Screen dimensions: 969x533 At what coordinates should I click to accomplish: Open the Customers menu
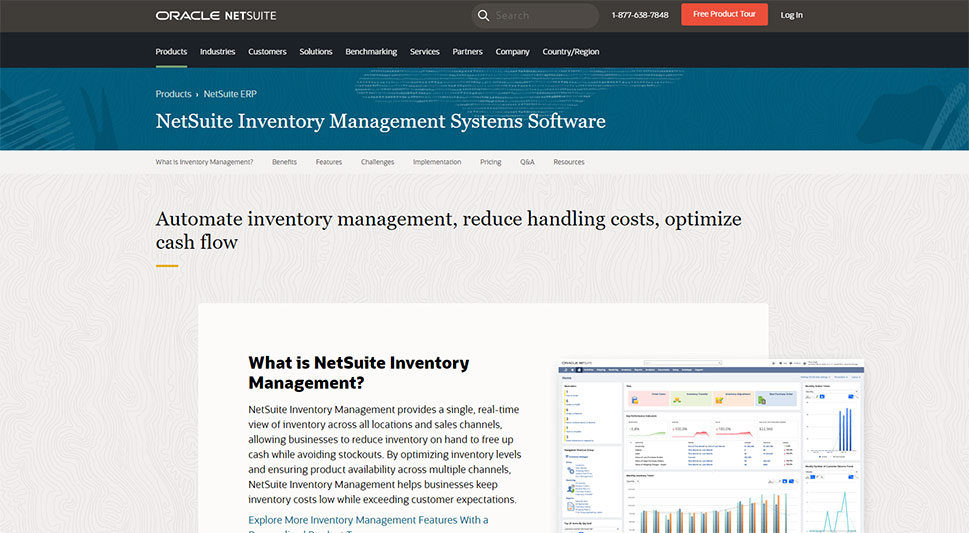point(267,52)
